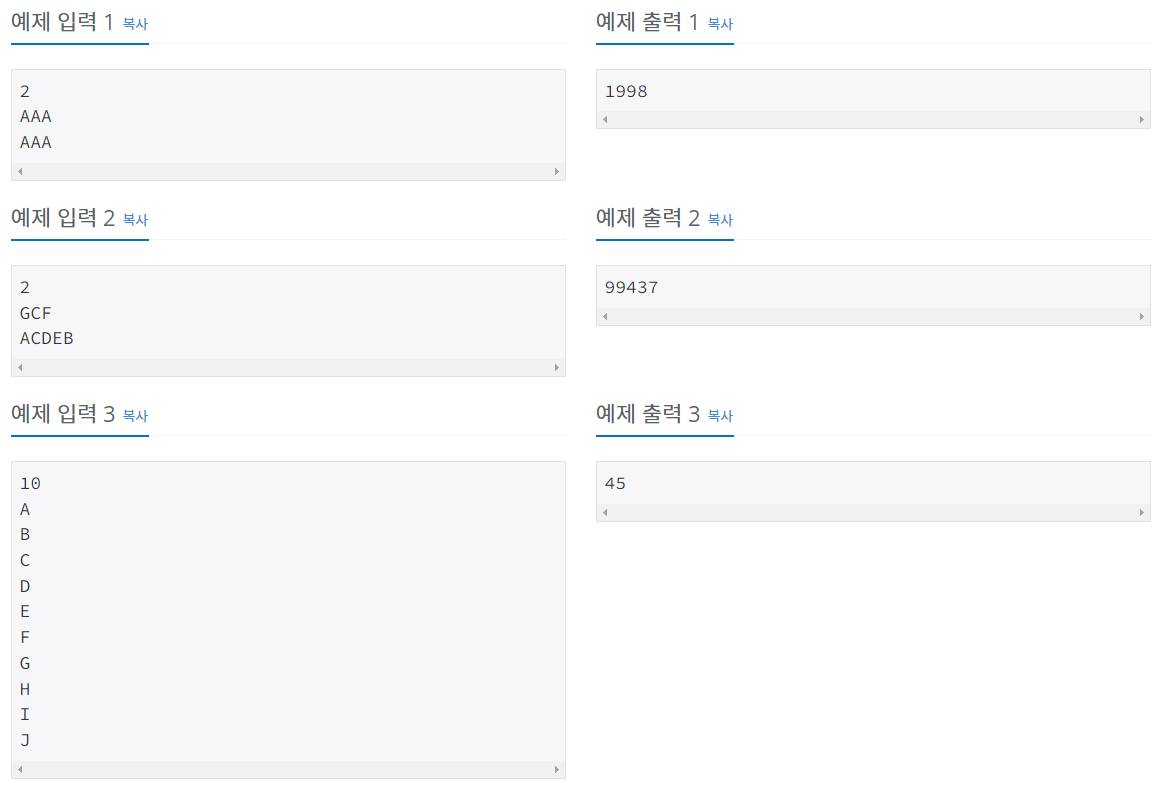Click the 99437 output text

point(631,287)
